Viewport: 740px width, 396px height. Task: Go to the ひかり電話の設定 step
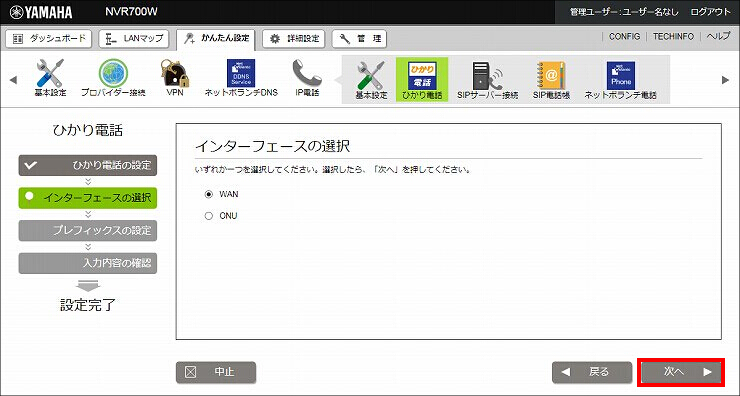(88, 165)
